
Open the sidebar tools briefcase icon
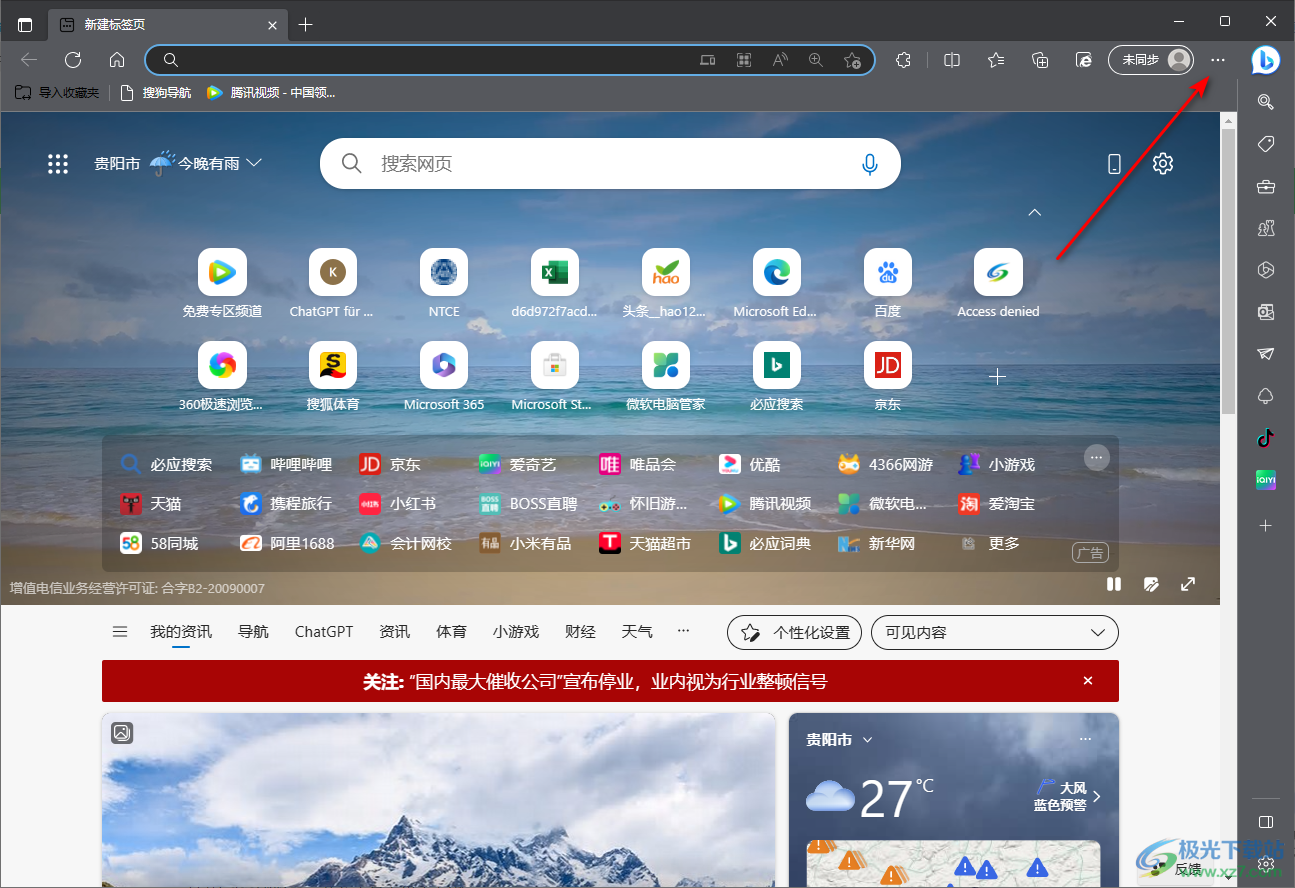1265,186
